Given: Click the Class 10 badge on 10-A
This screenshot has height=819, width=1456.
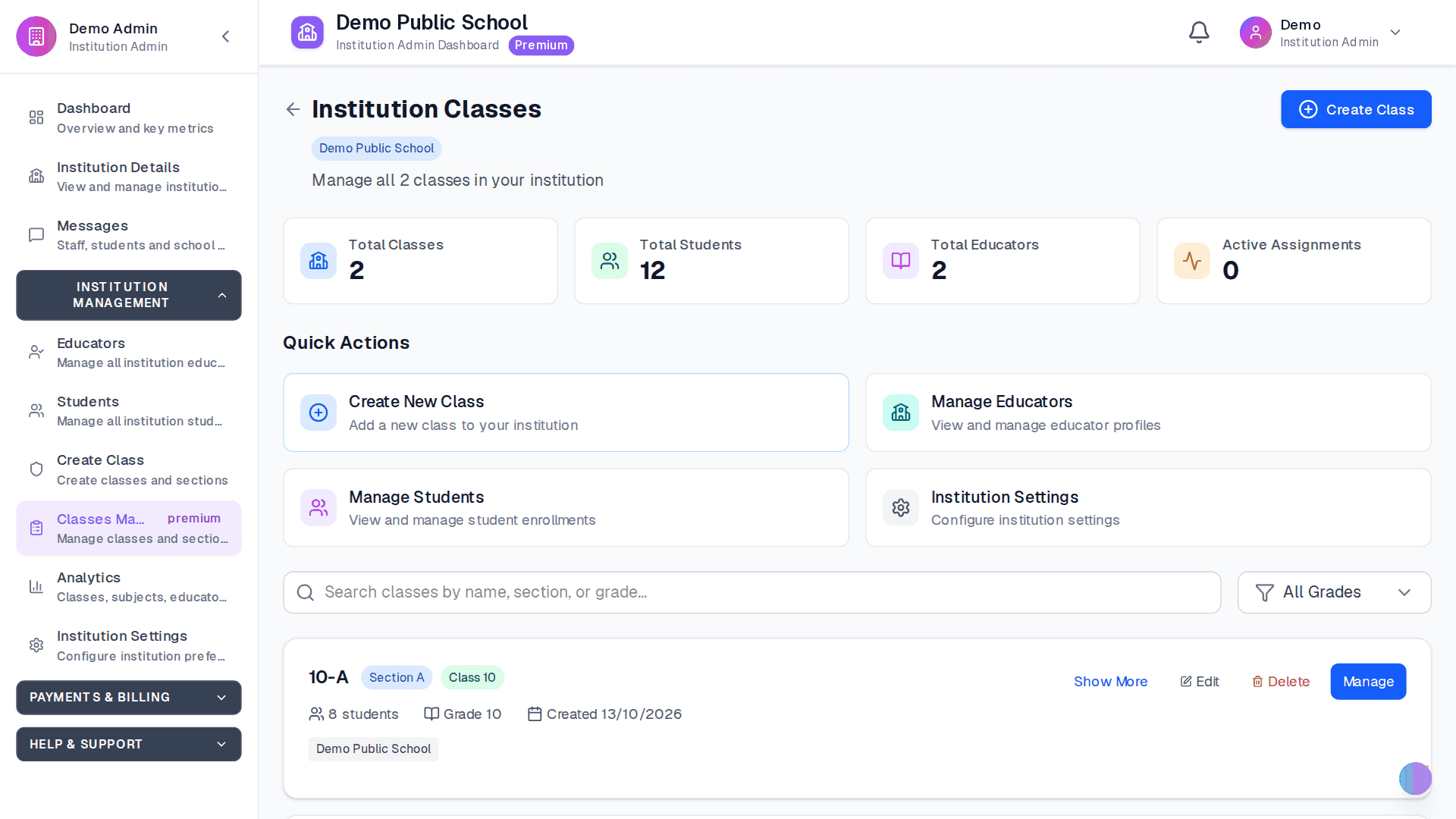Looking at the screenshot, I should [x=472, y=677].
